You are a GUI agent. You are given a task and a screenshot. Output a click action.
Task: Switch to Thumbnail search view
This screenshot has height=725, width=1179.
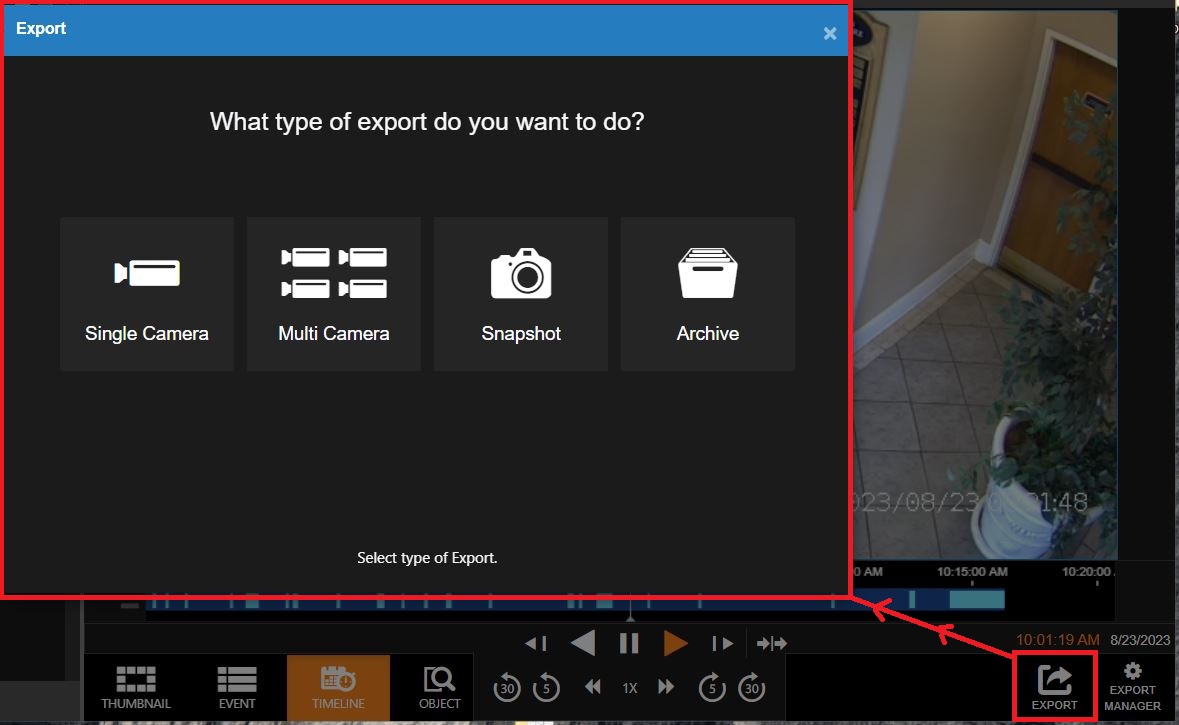coord(136,687)
